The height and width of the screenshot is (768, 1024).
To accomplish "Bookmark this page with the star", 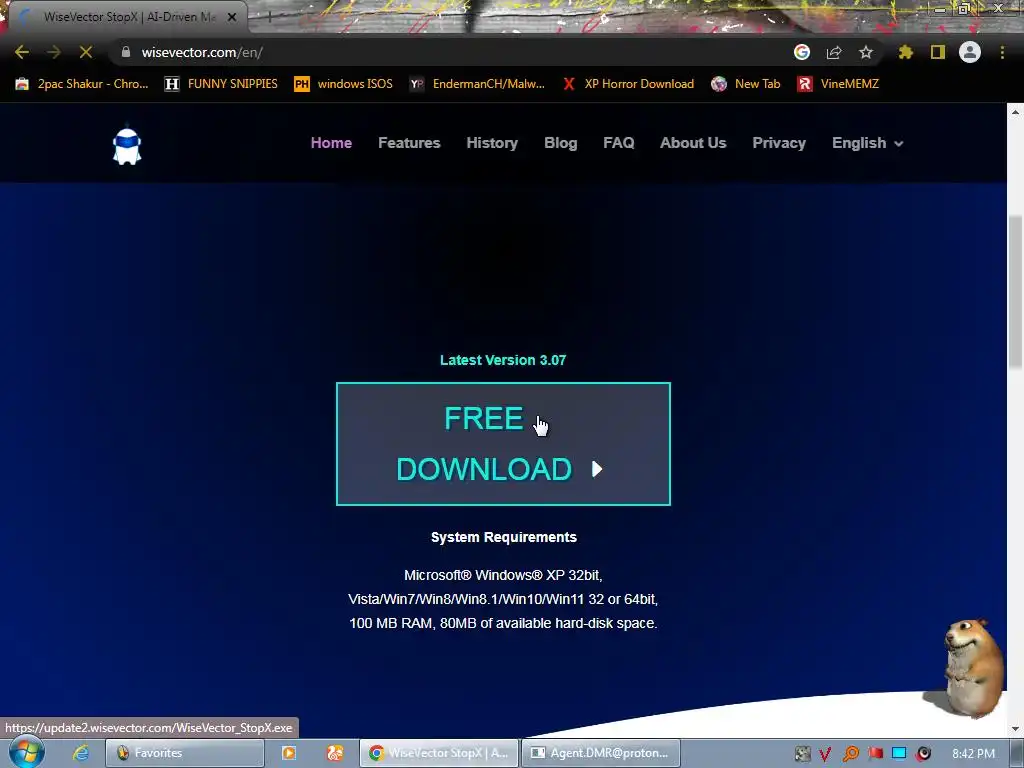I will (x=866, y=52).
